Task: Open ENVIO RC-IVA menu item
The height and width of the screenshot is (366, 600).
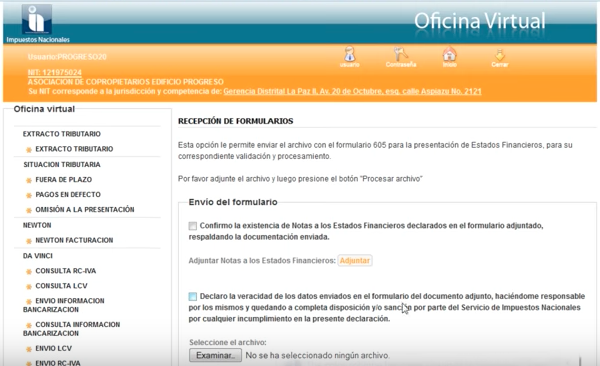Action: click(x=58, y=363)
